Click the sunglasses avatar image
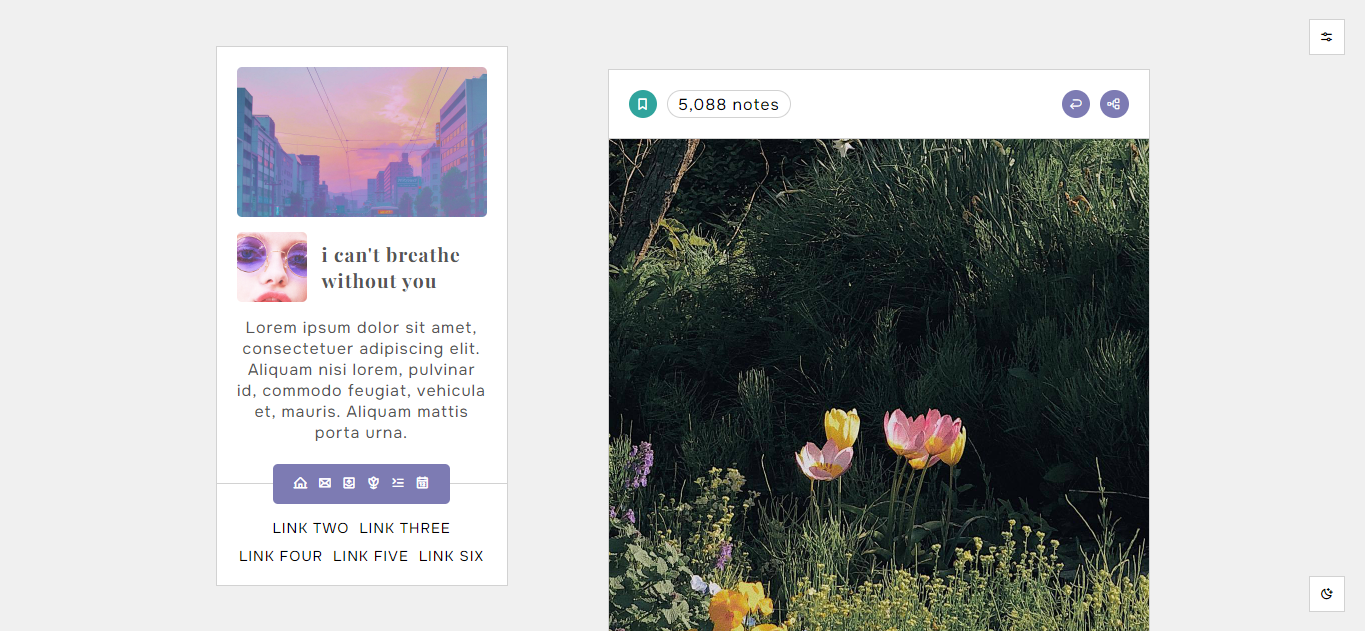Image resolution: width=1365 pixels, height=631 pixels. click(x=272, y=267)
